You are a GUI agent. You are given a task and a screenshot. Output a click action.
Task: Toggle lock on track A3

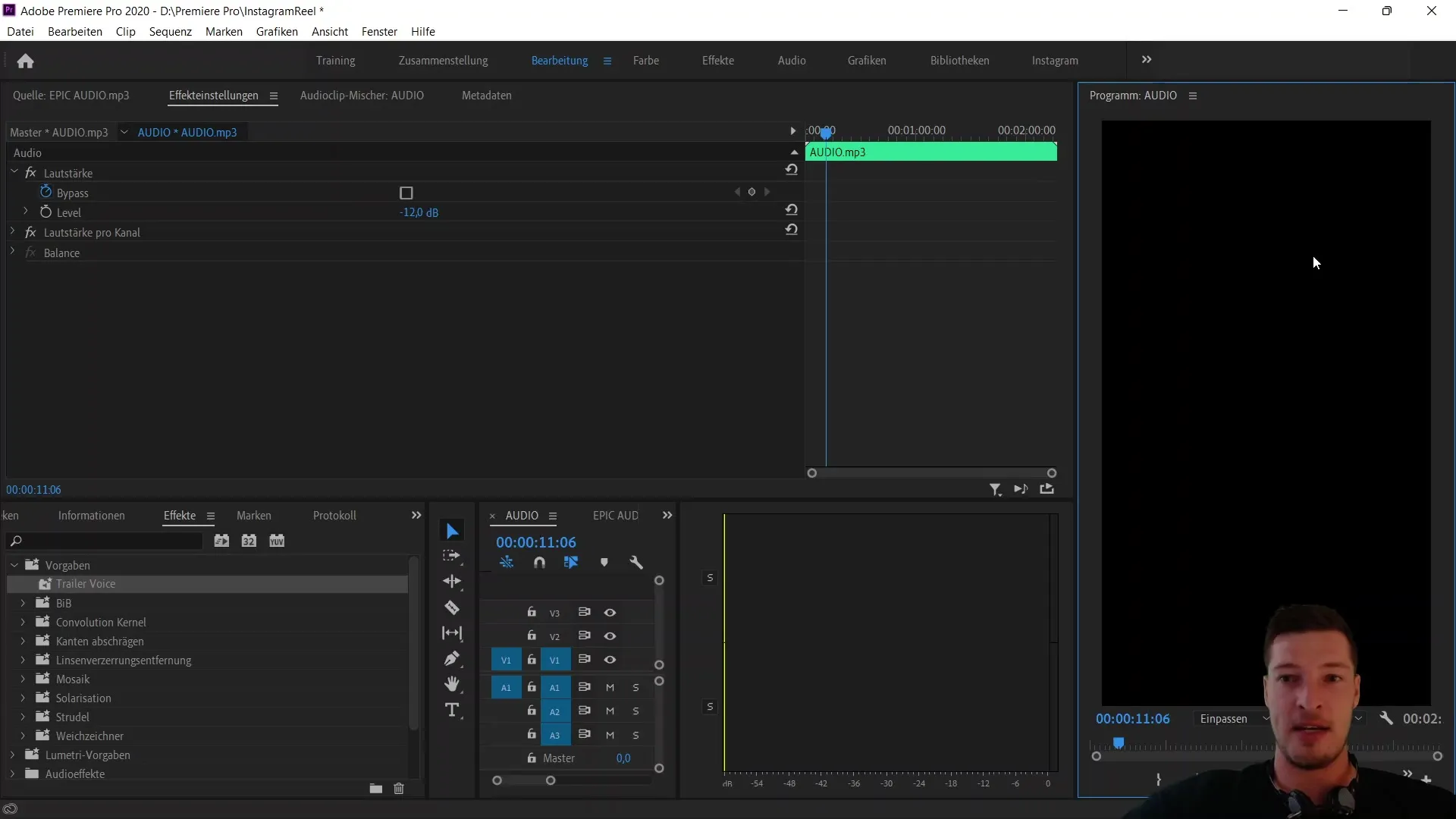point(532,734)
